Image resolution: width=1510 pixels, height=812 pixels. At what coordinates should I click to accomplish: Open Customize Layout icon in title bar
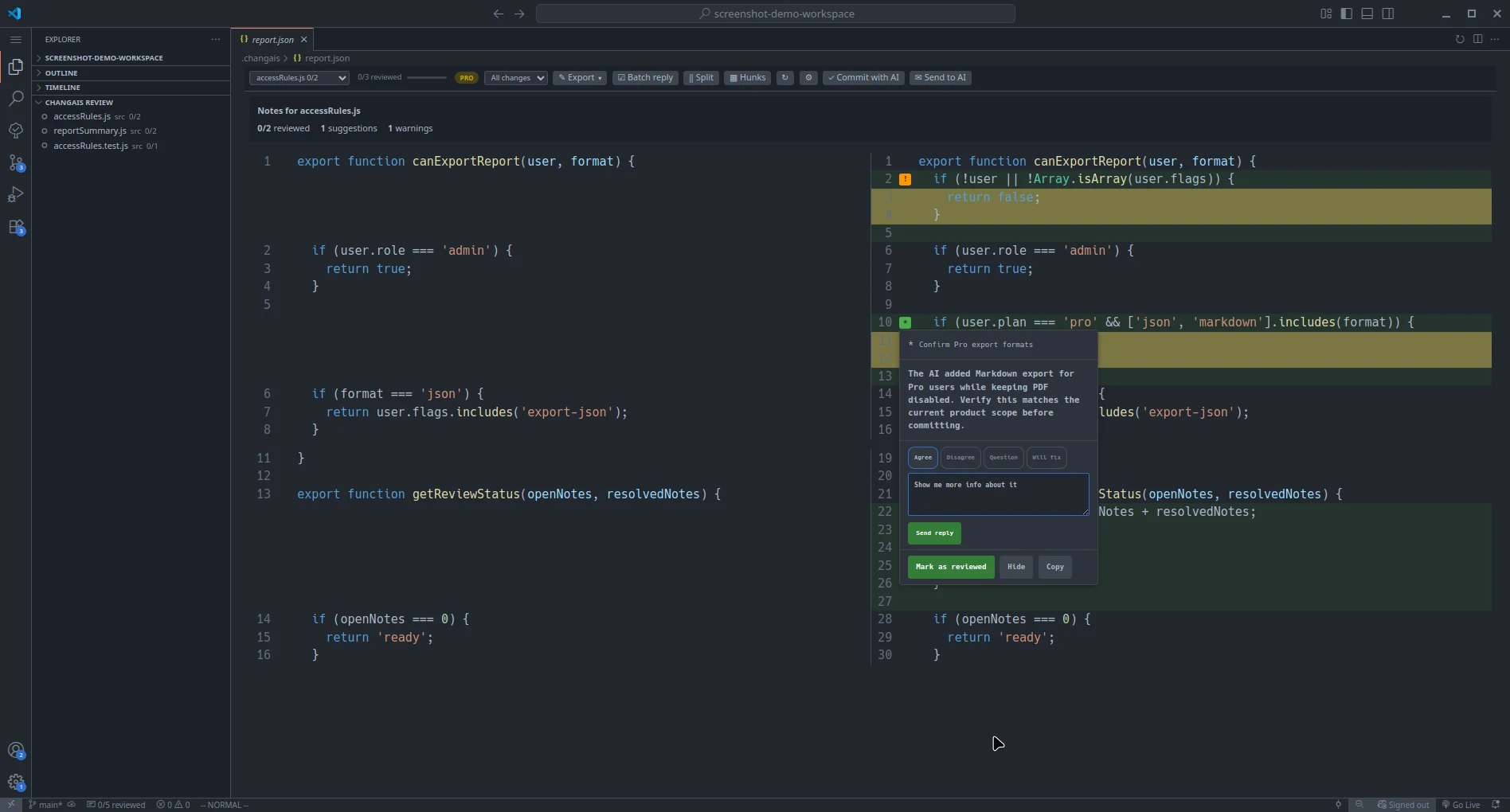1326,14
